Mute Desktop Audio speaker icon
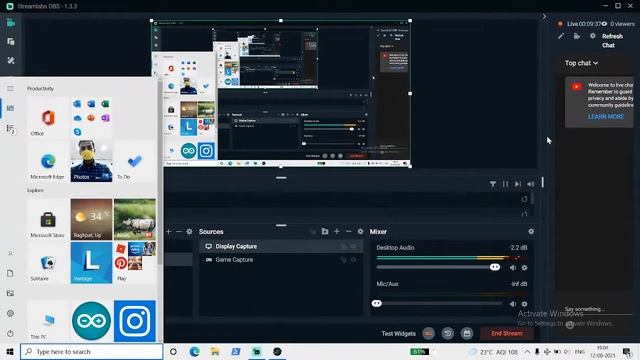640x360 pixels. [x=513, y=268]
